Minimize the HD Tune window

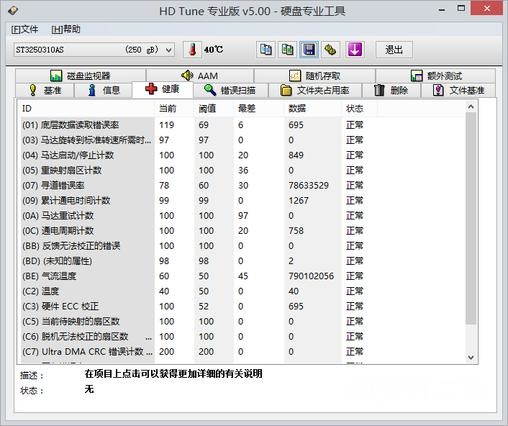pyautogui.click(x=442, y=10)
